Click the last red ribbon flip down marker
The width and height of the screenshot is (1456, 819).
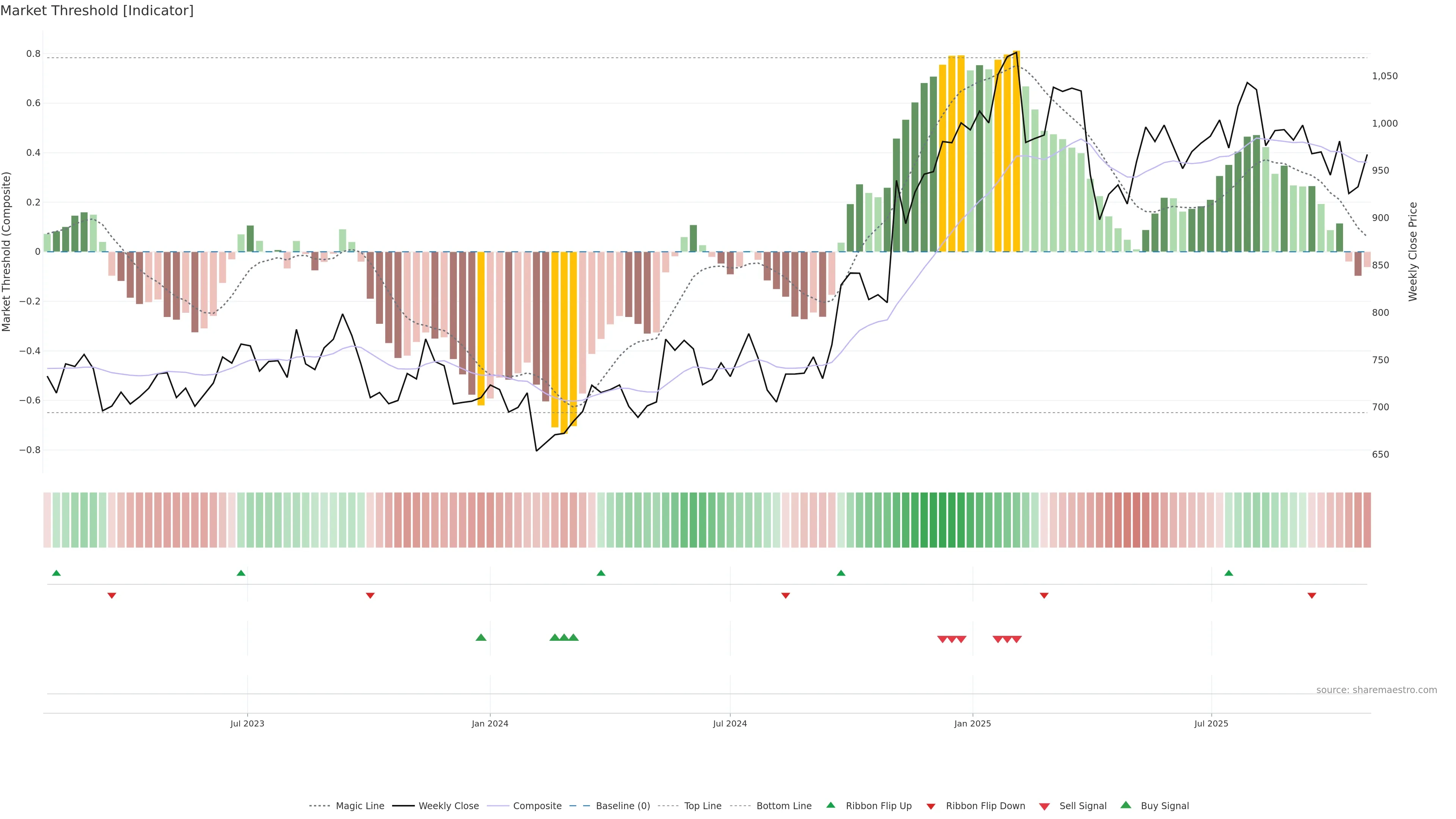click(x=1312, y=596)
